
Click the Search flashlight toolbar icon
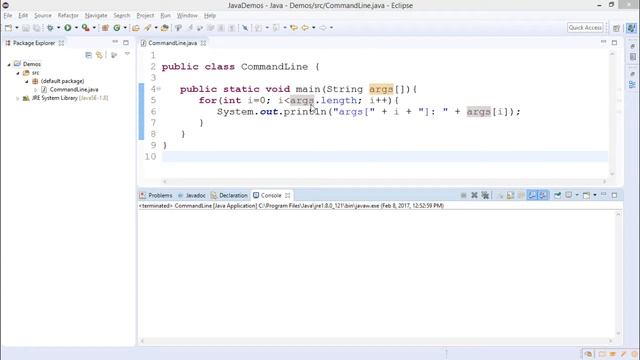tap(148, 28)
